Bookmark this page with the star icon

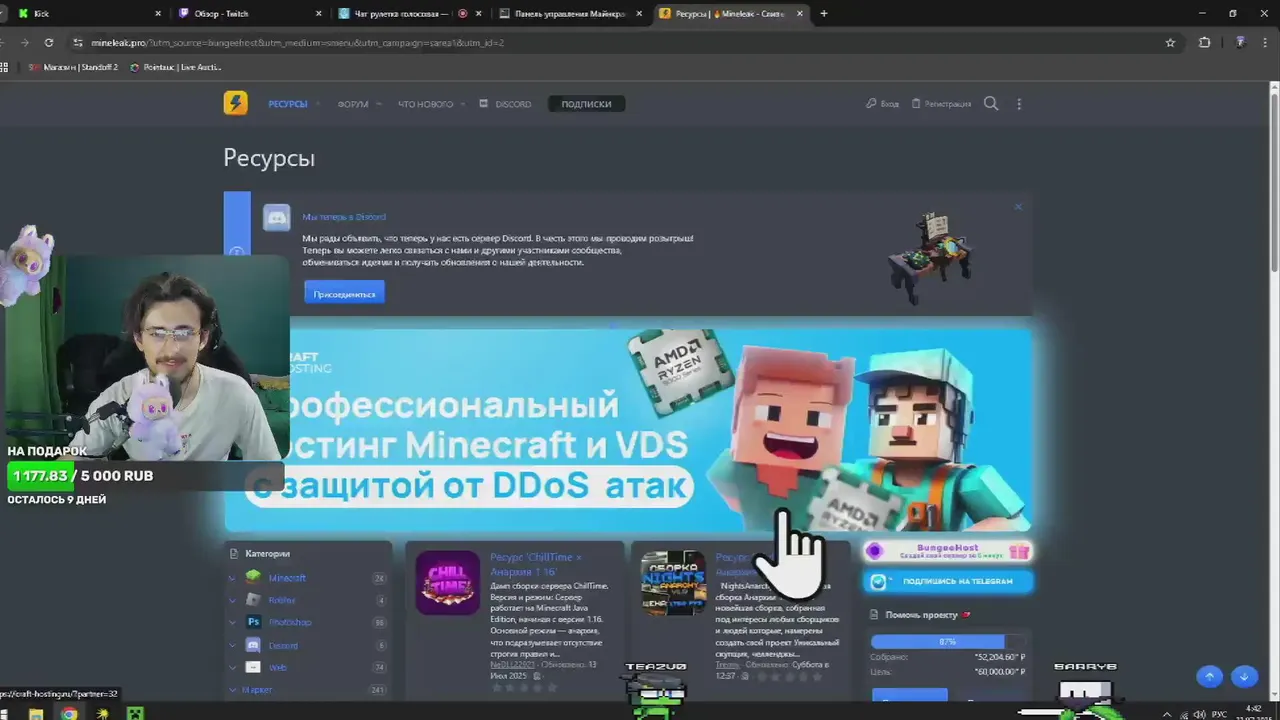(1170, 43)
